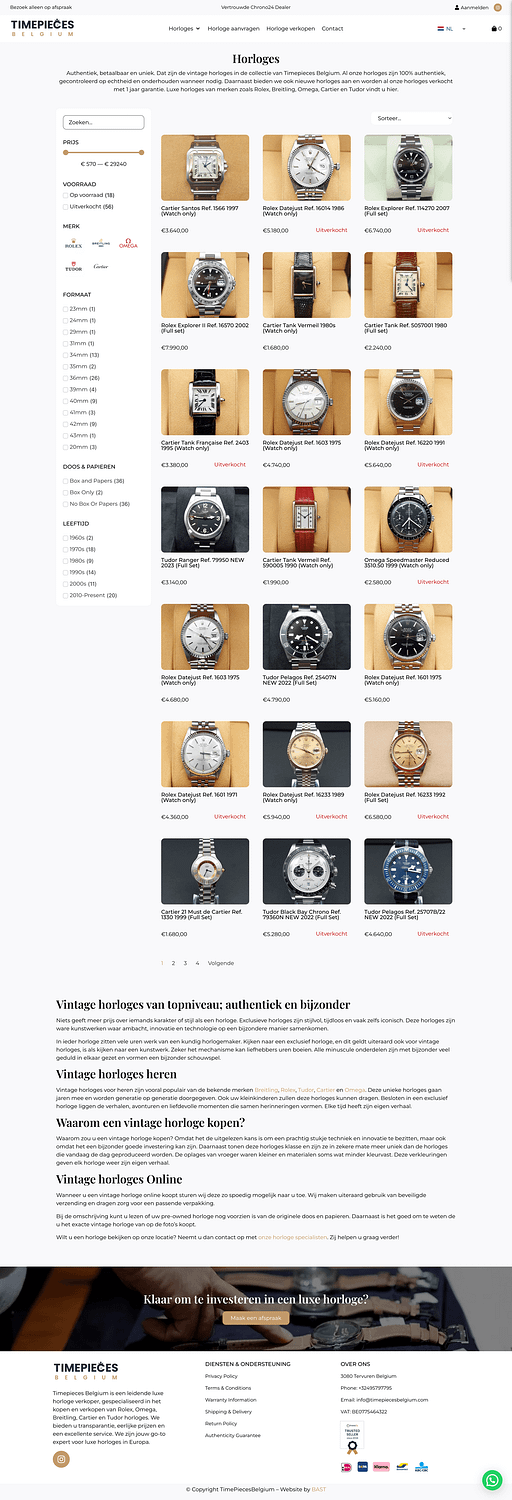The width and height of the screenshot is (512, 1500).
Task: Adjust the minimum price slider handle
Action: pos(64,152)
